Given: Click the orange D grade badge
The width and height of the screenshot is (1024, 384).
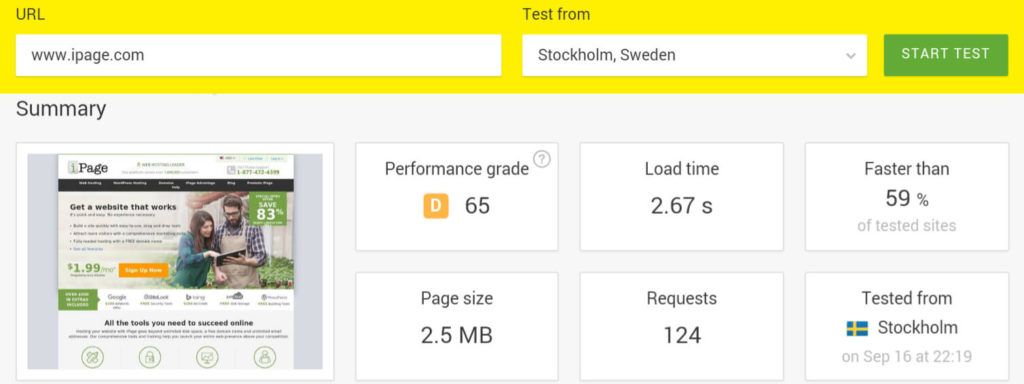Looking at the screenshot, I should pos(436,206).
